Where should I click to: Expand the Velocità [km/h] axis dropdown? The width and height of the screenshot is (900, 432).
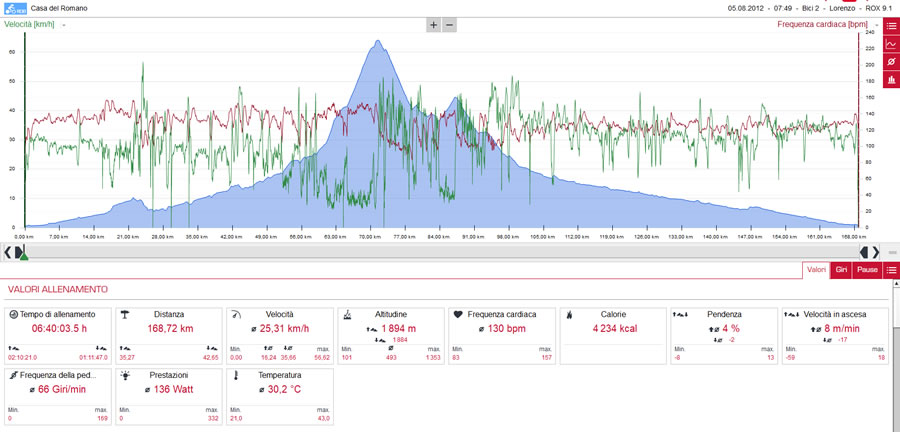[x=63, y=25]
